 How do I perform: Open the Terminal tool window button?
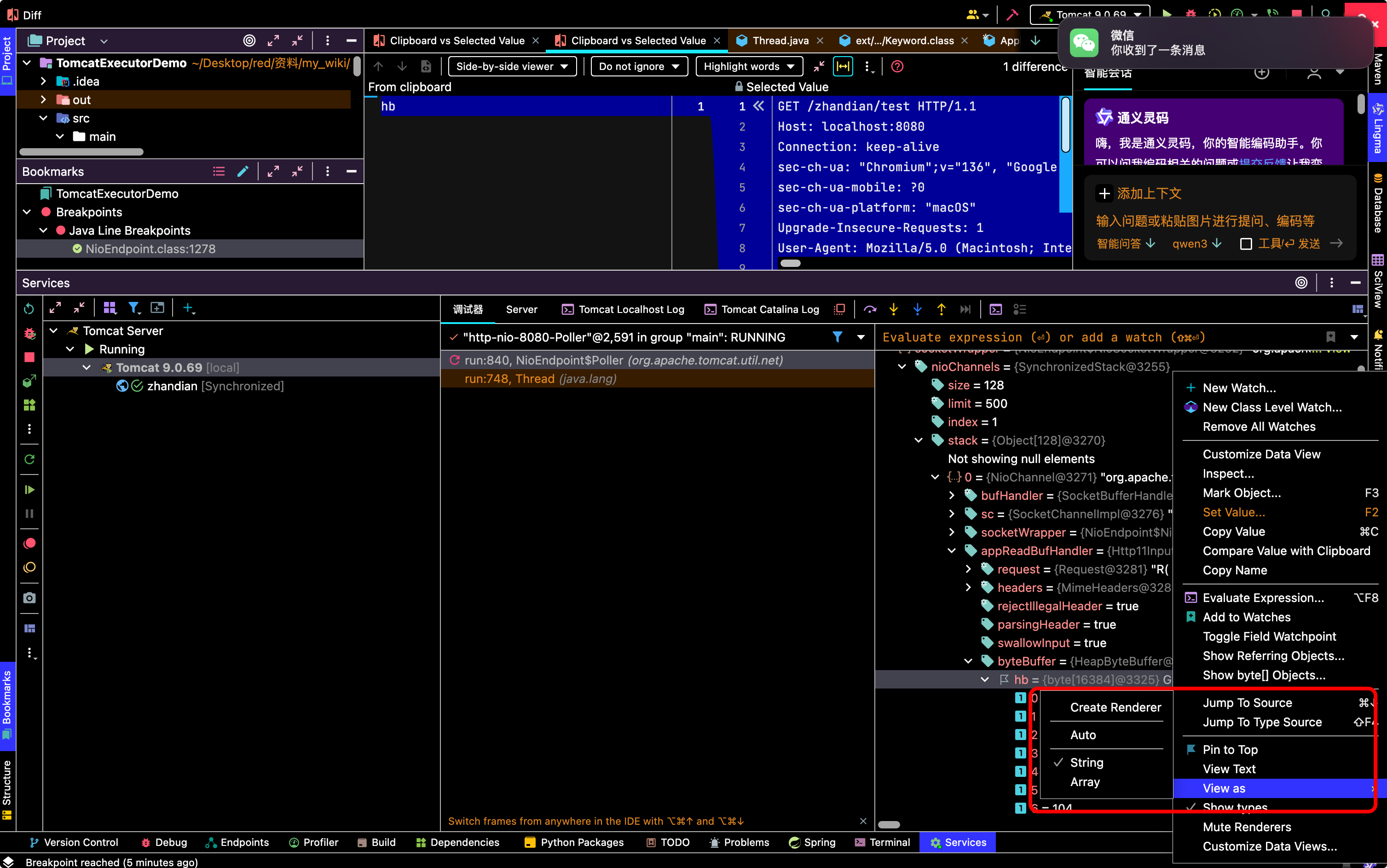(882, 842)
